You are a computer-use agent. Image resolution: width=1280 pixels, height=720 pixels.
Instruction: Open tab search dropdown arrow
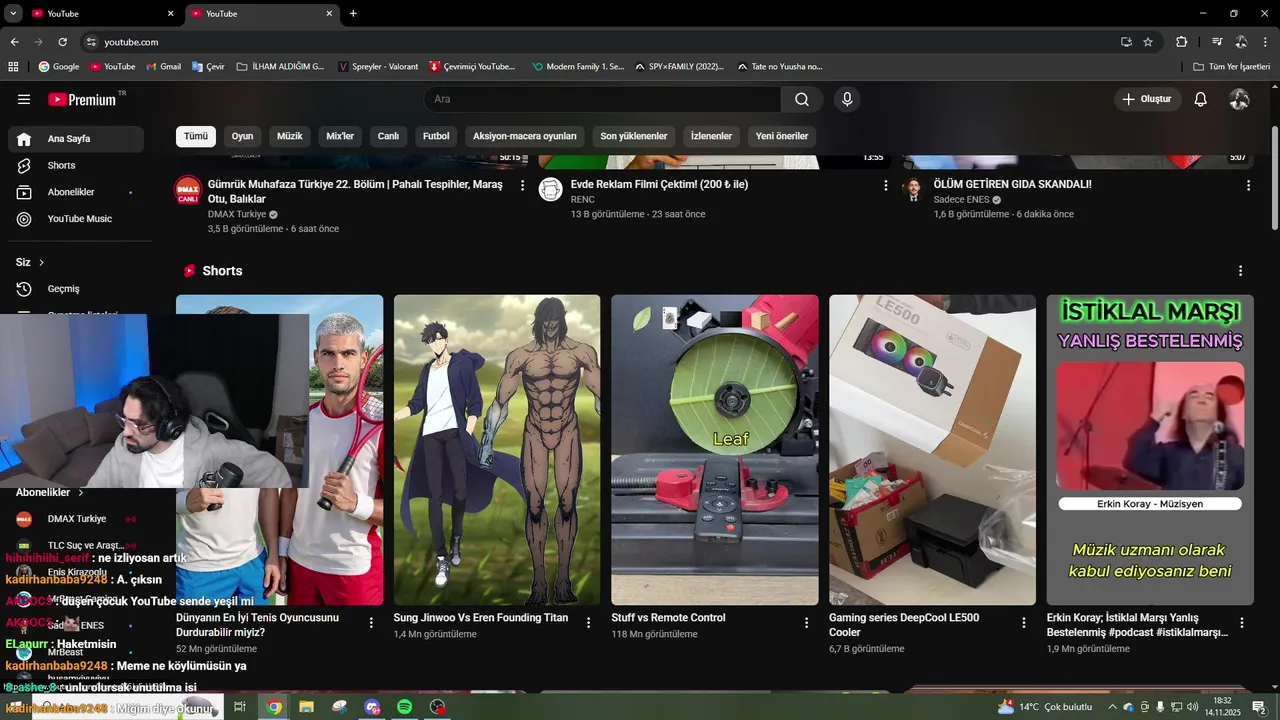pyautogui.click(x=13, y=13)
